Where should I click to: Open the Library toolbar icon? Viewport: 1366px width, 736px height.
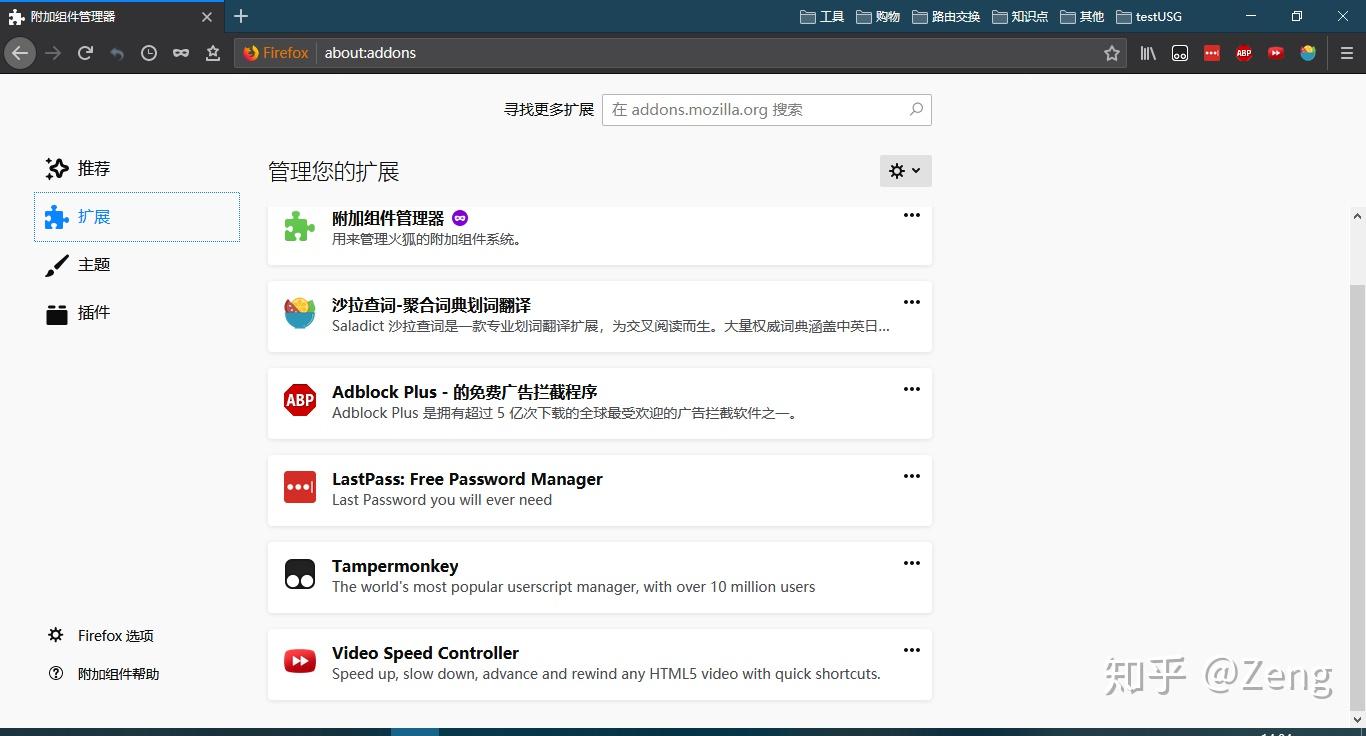[1148, 53]
